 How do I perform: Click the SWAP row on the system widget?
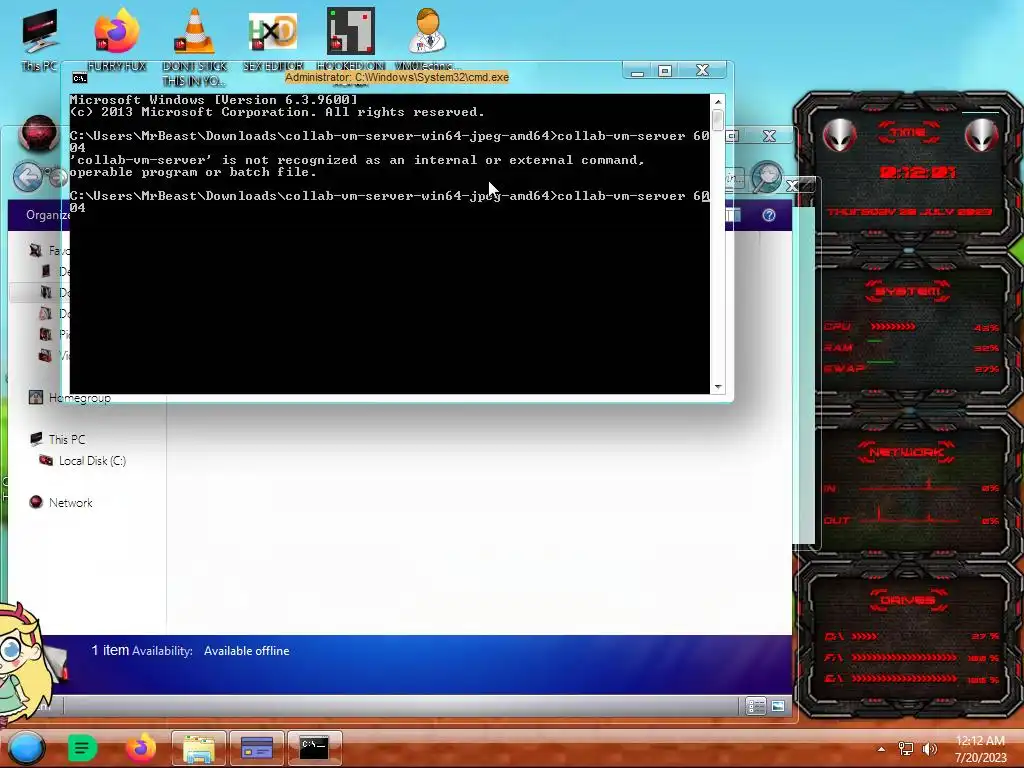(x=912, y=368)
